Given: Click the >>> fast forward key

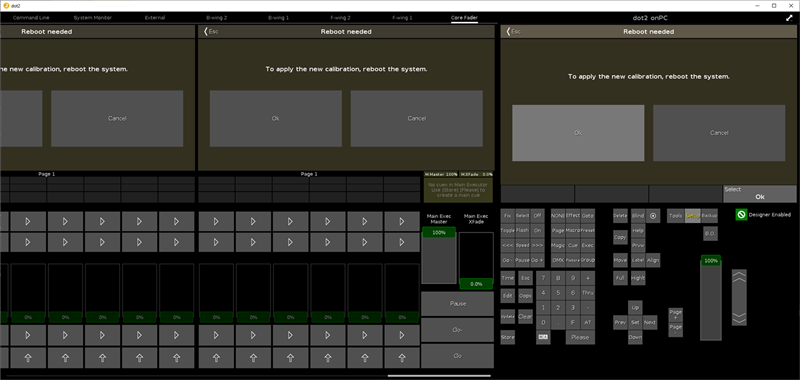Looking at the screenshot, I should (537, 245).
